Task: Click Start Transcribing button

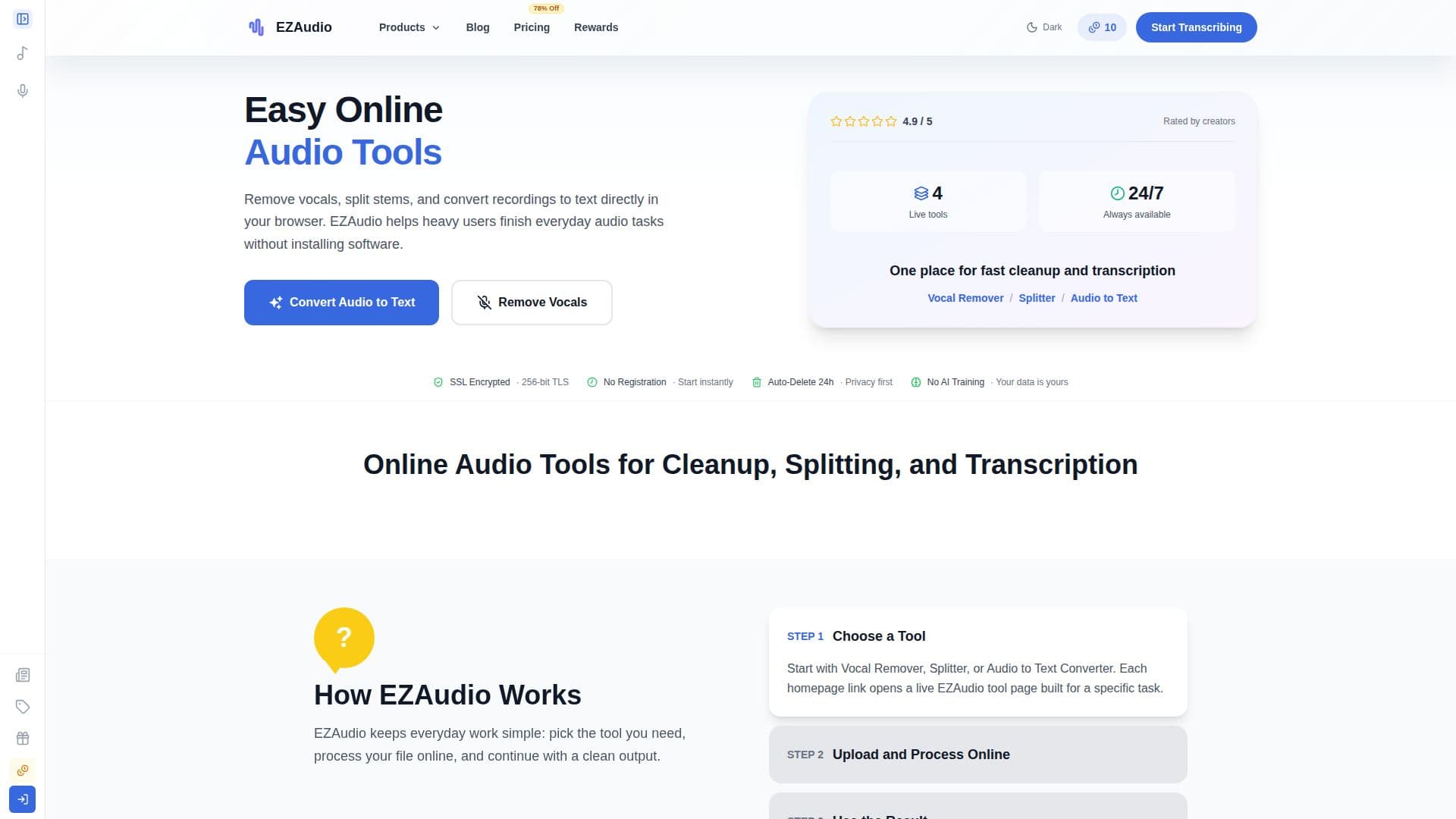Action: [x=1196, y=27]
